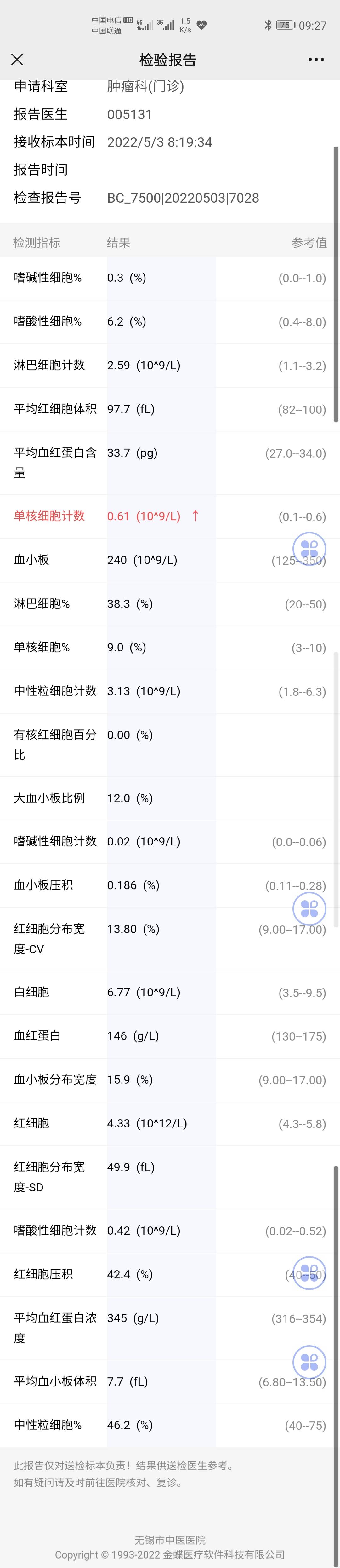Screen dimensions: 340x1568
Task: Open the more options (…) menu
Action: click(316, 59)
